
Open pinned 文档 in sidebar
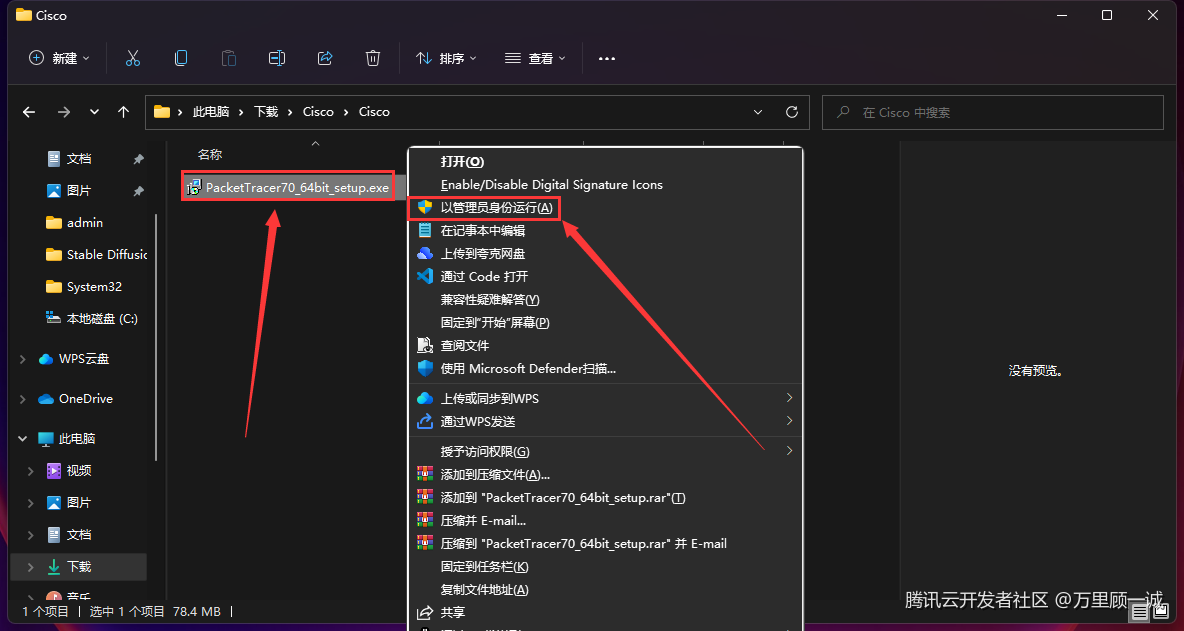pyautogui.click(x=79, y=159)
